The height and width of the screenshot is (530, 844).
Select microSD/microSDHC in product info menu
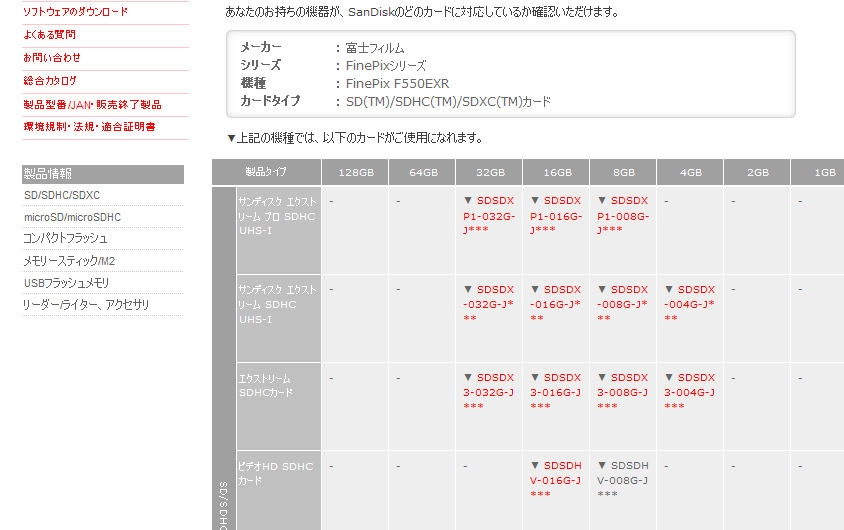point(73,217)
